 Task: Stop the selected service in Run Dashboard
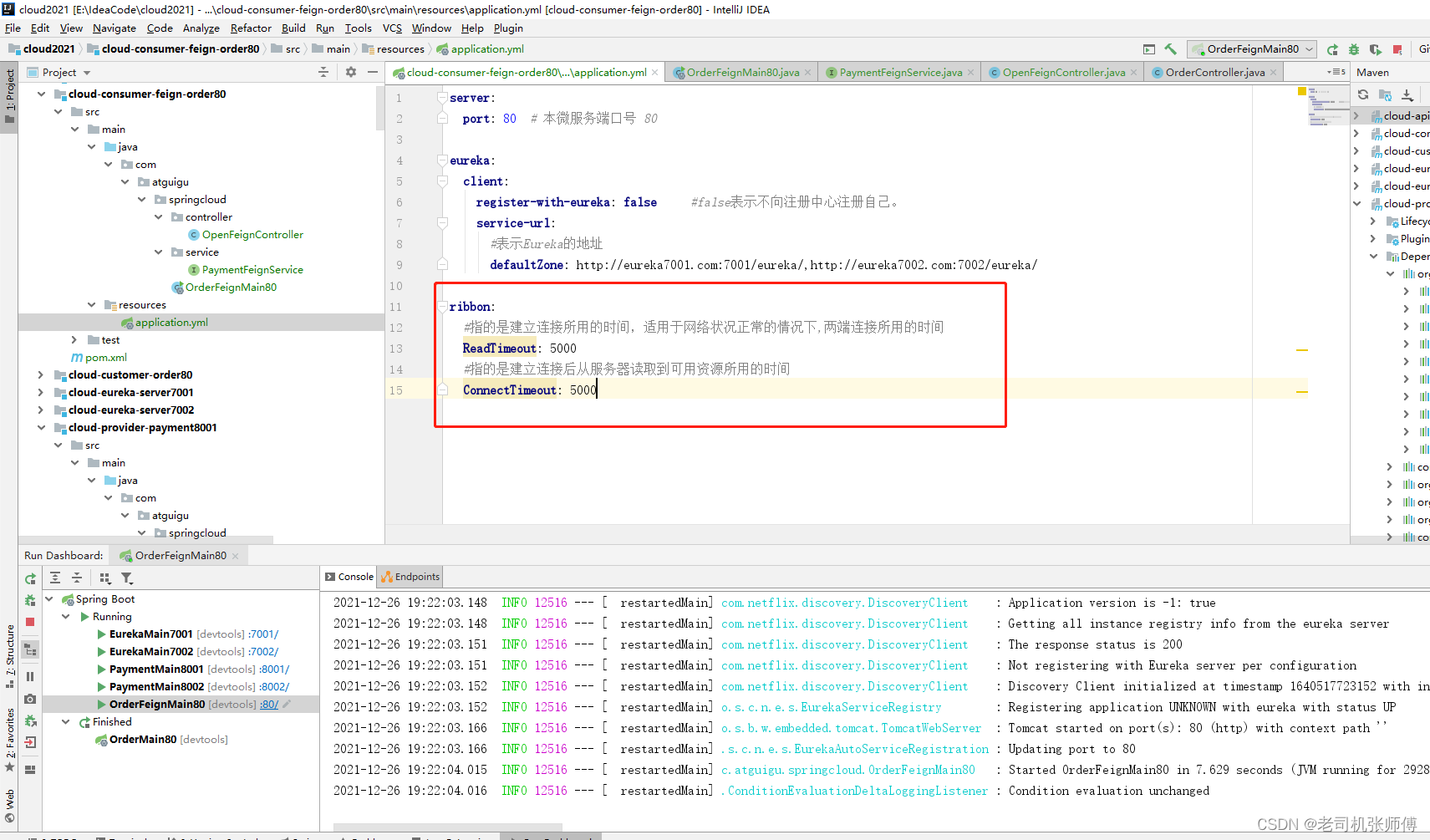[30, 622]
